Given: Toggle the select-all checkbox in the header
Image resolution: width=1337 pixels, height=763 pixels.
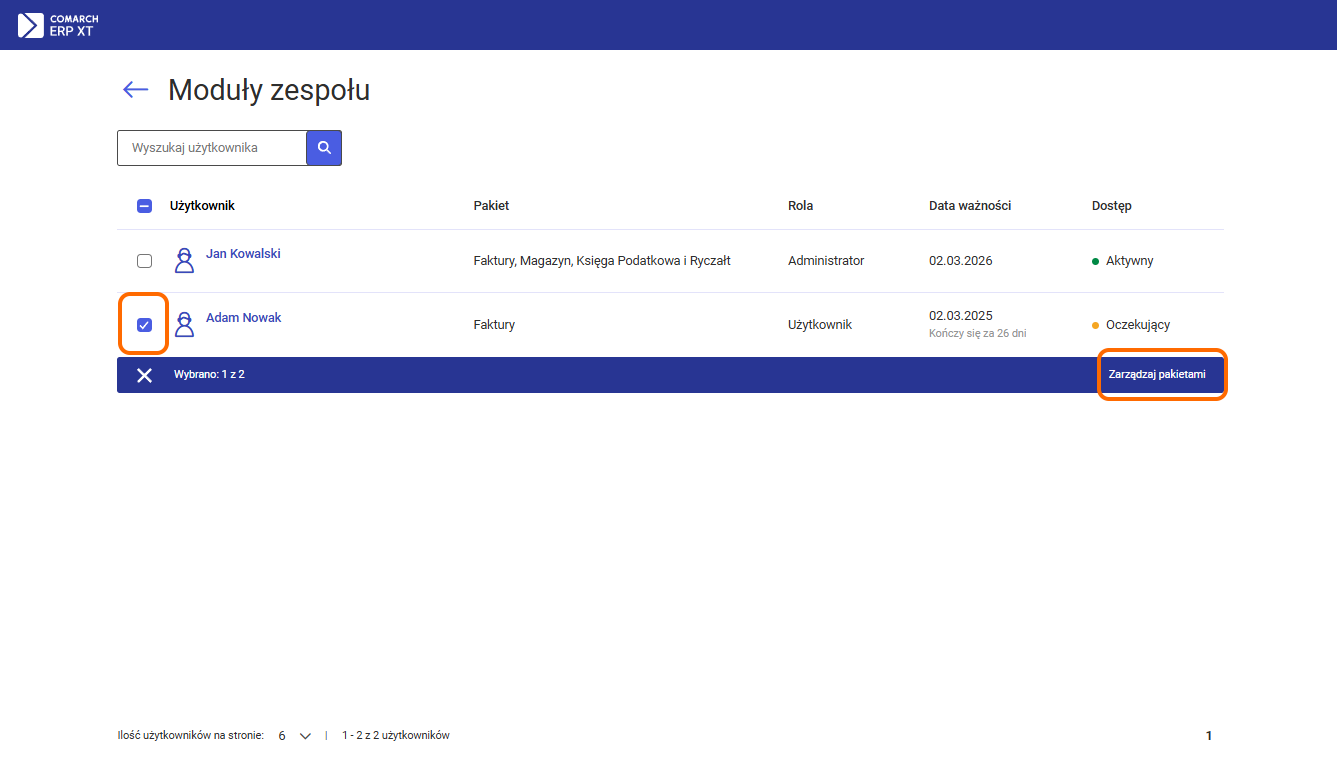Looking at the screenshot, I should 144,206.
